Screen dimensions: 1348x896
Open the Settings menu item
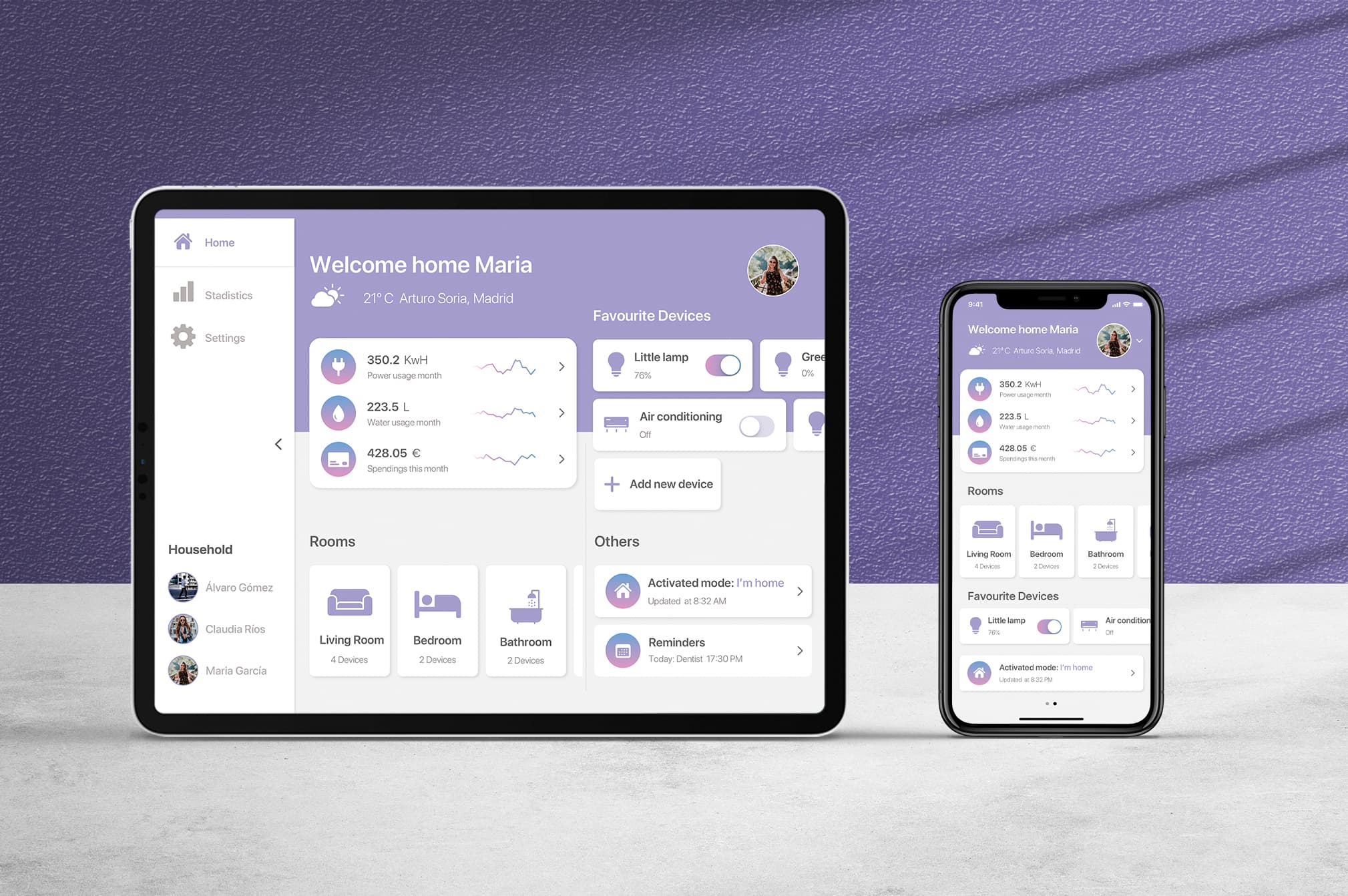tap(225, 337)
